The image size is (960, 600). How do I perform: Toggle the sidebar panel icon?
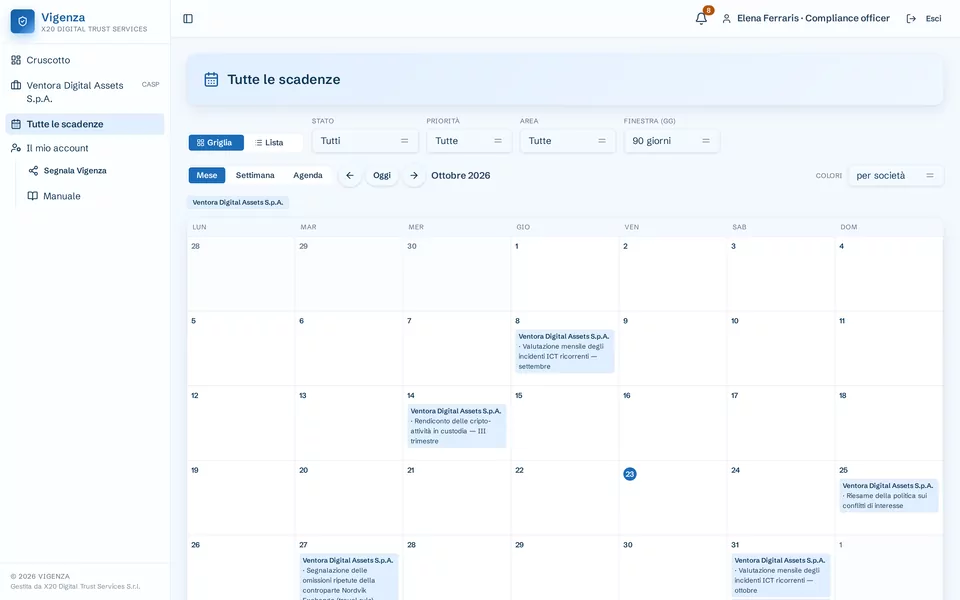pyautogui.click(x=188, y=18)
